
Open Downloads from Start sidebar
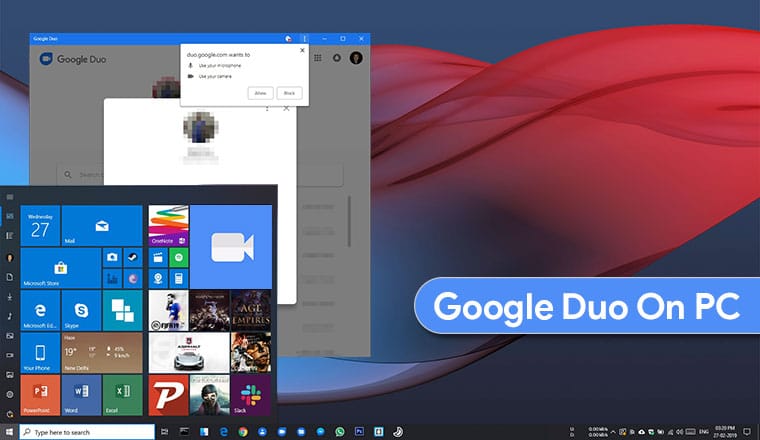(10, 297)
